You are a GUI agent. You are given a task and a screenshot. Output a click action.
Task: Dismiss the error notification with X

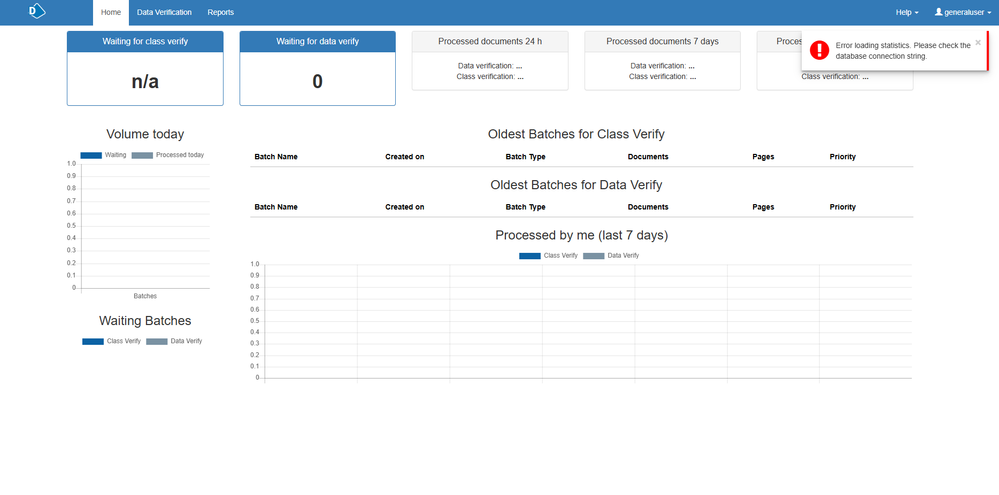(x=978, y=43)
